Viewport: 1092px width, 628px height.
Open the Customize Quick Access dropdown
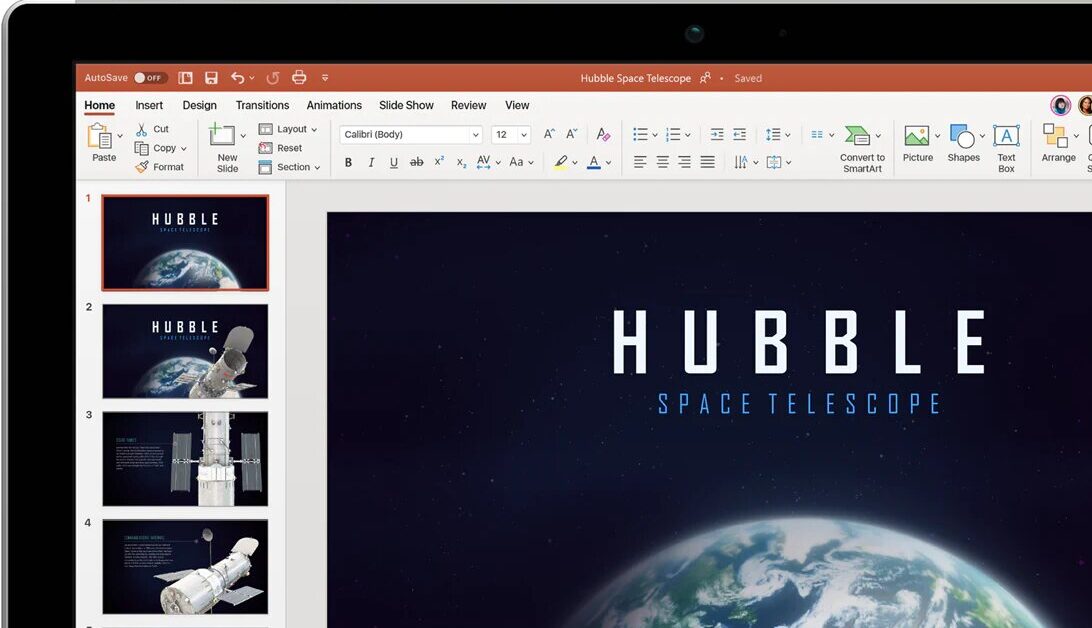pos(325,78)
